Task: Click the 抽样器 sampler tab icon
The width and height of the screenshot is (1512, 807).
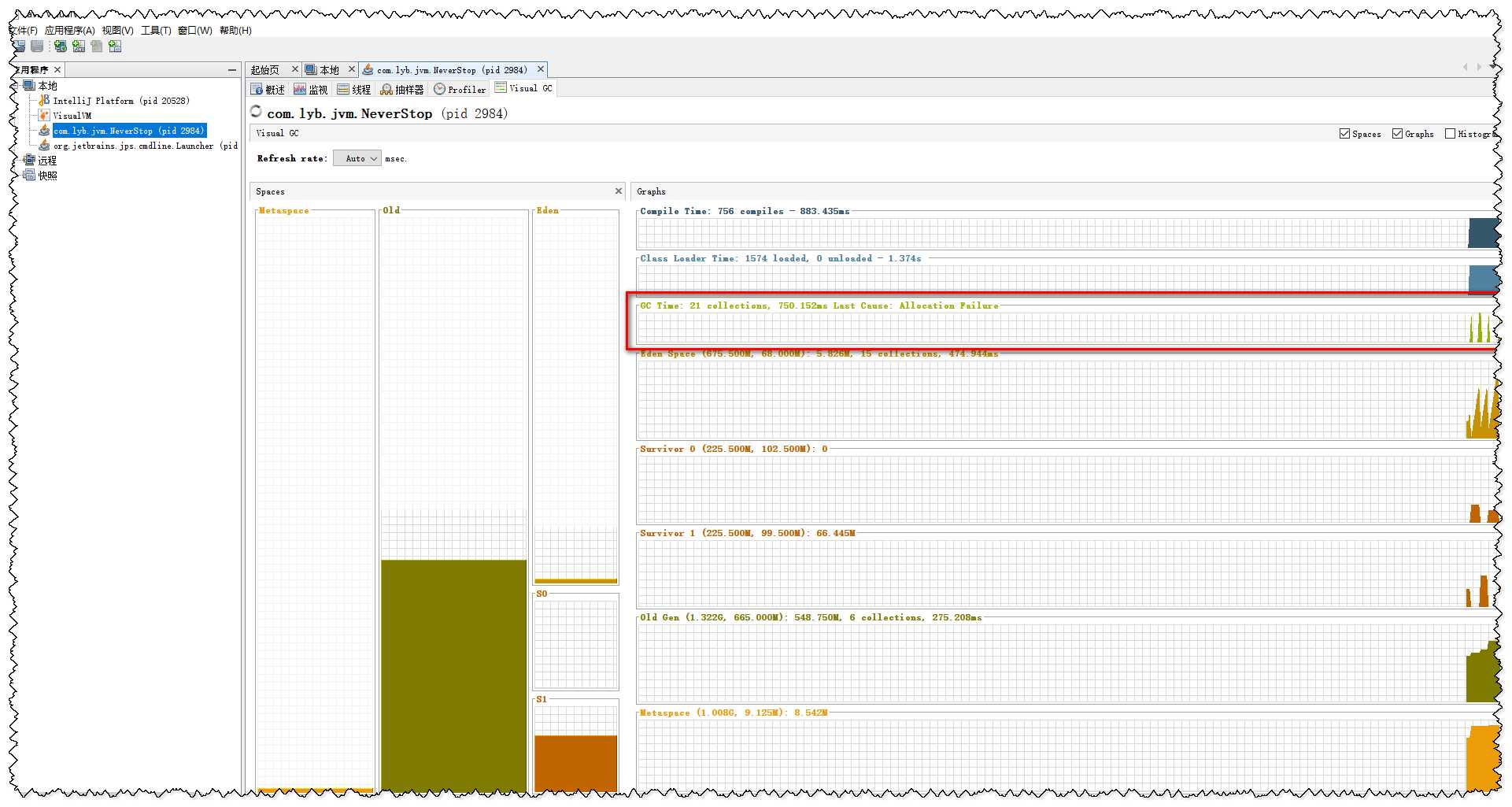Action: tap(386, 89)
